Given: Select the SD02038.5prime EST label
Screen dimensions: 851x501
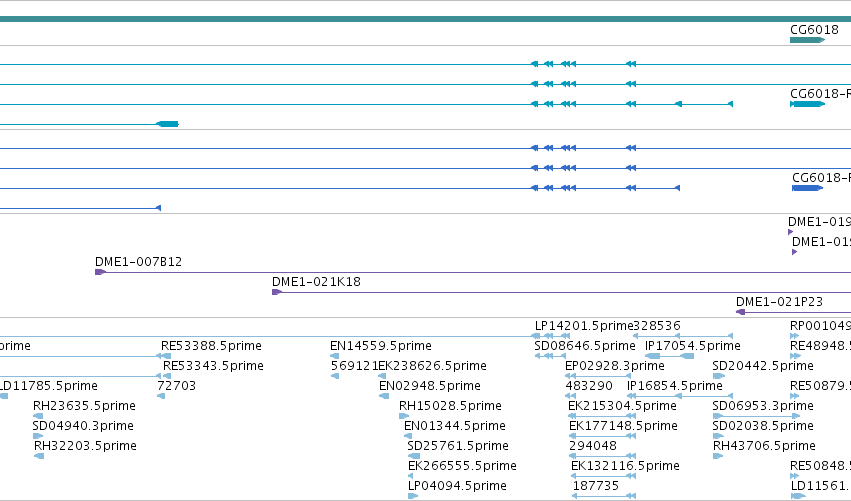Looking at the screenshot, I should [763, 426].
